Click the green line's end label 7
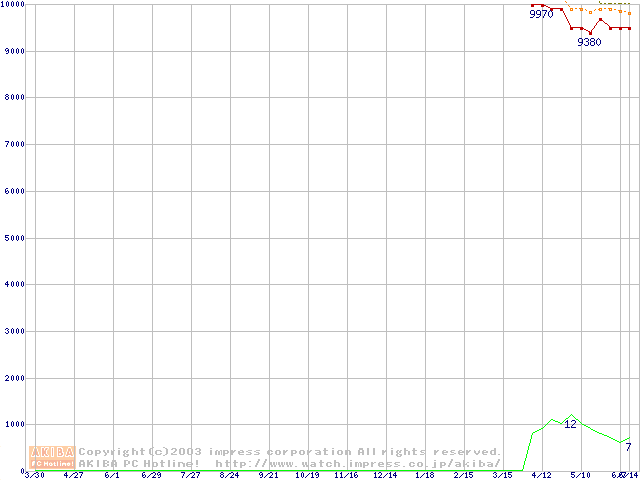This screenshot has height=480, width=640. point(628,447)
